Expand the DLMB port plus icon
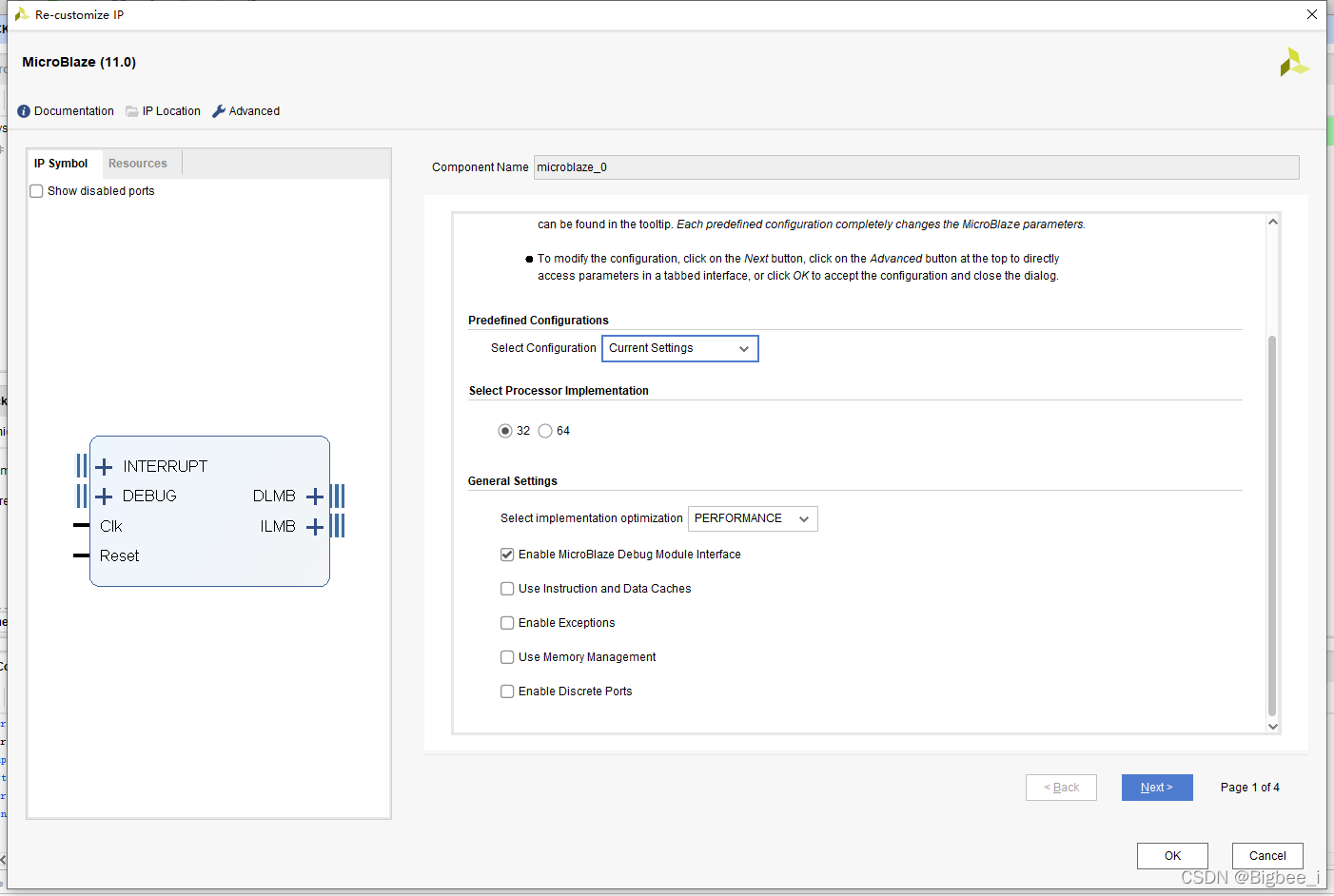The image size is (1334, 896). pyautogui.click(x=315, y=496)
